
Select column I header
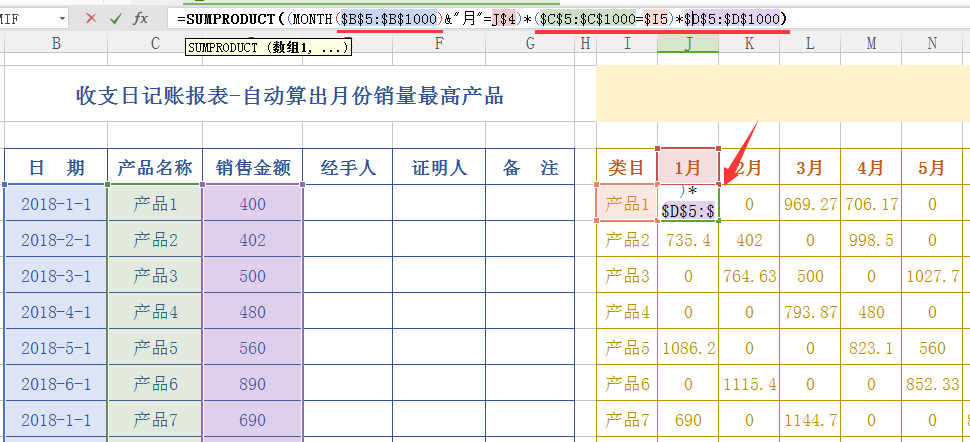point(627,43)
